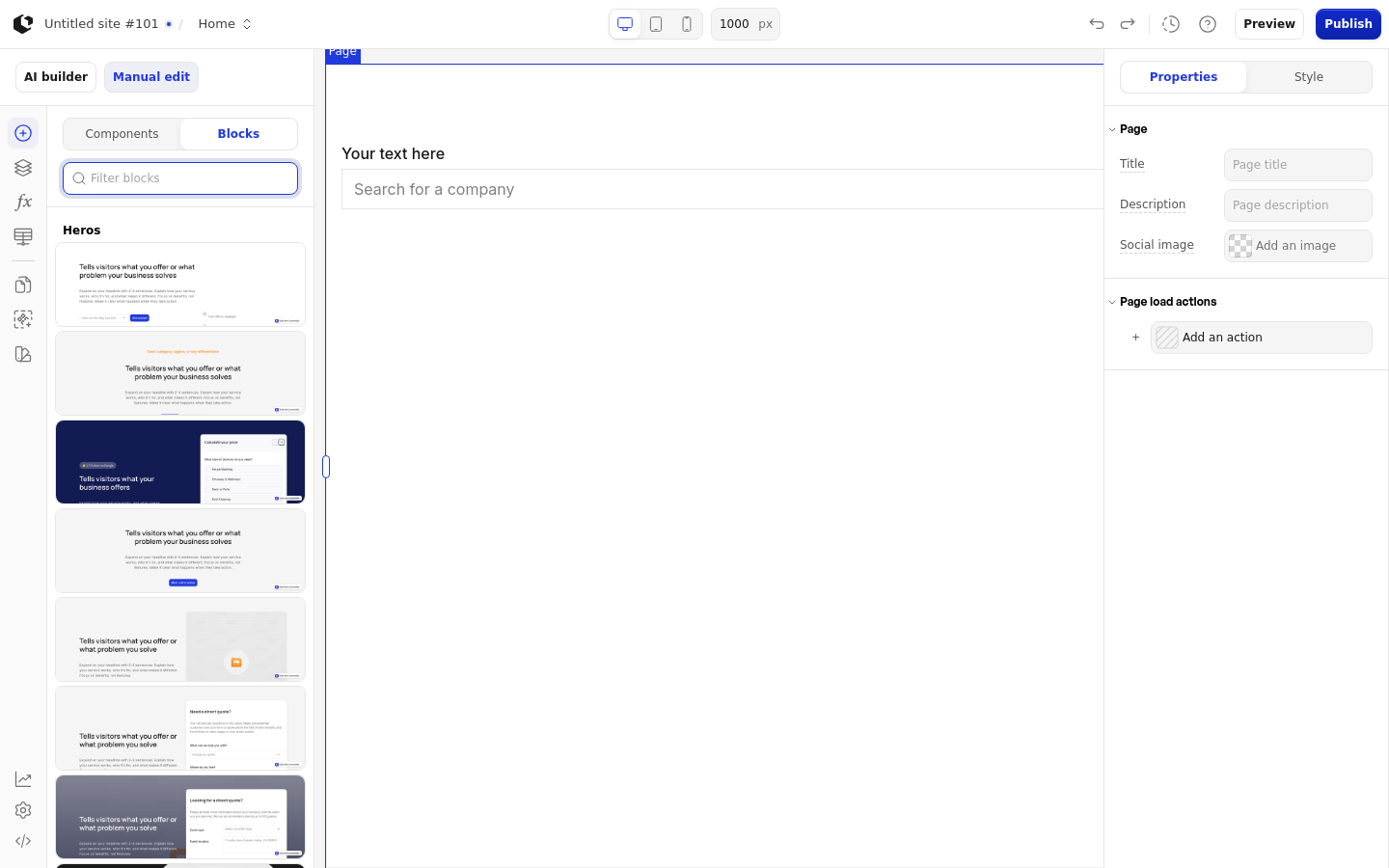
Task: Open the code editor icon
Action: point(23,841)
